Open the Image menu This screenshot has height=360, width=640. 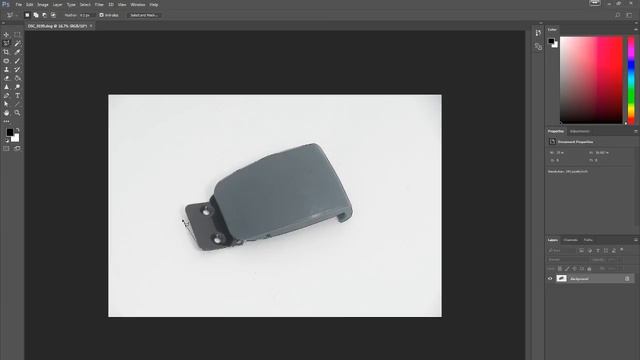coord(43,4)
